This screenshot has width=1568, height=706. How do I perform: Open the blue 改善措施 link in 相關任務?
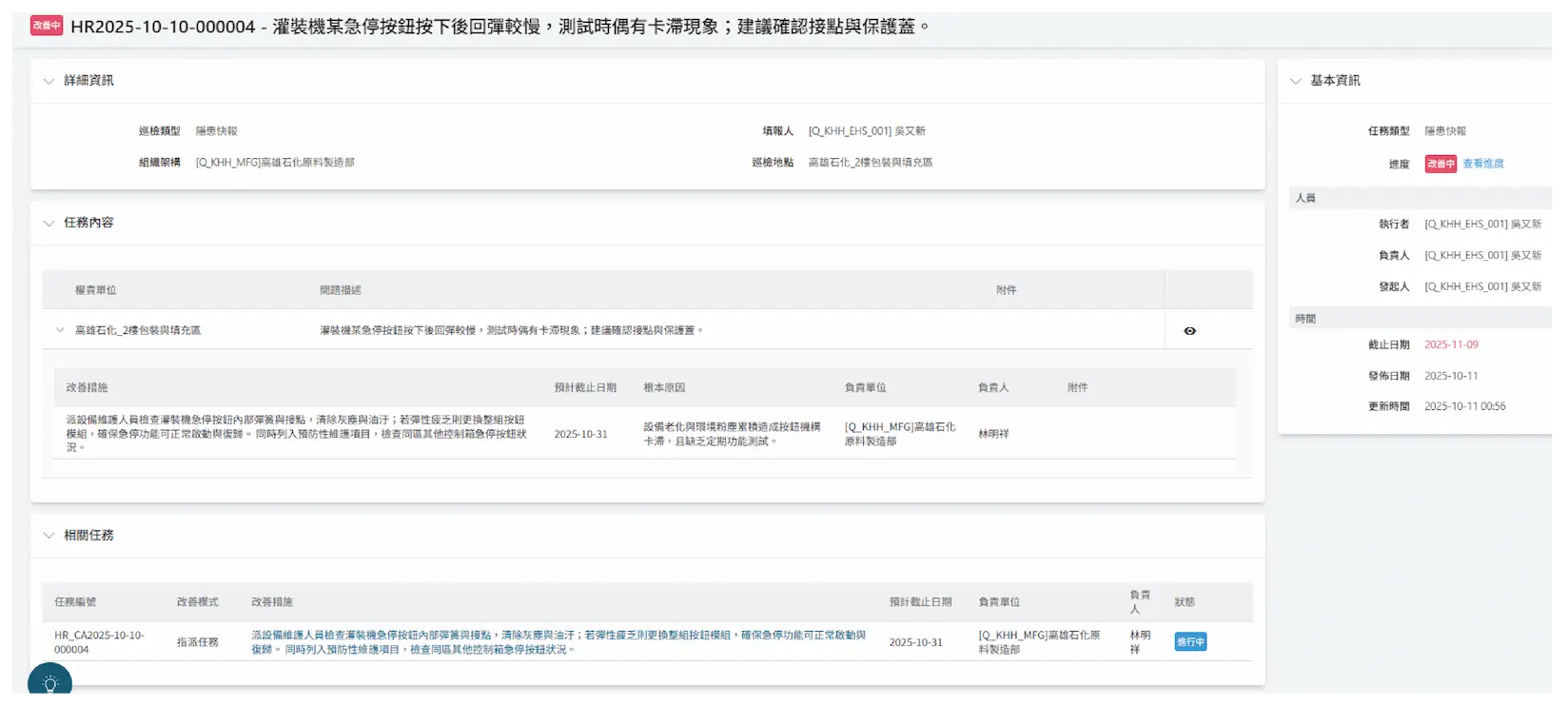click(558, 642)
